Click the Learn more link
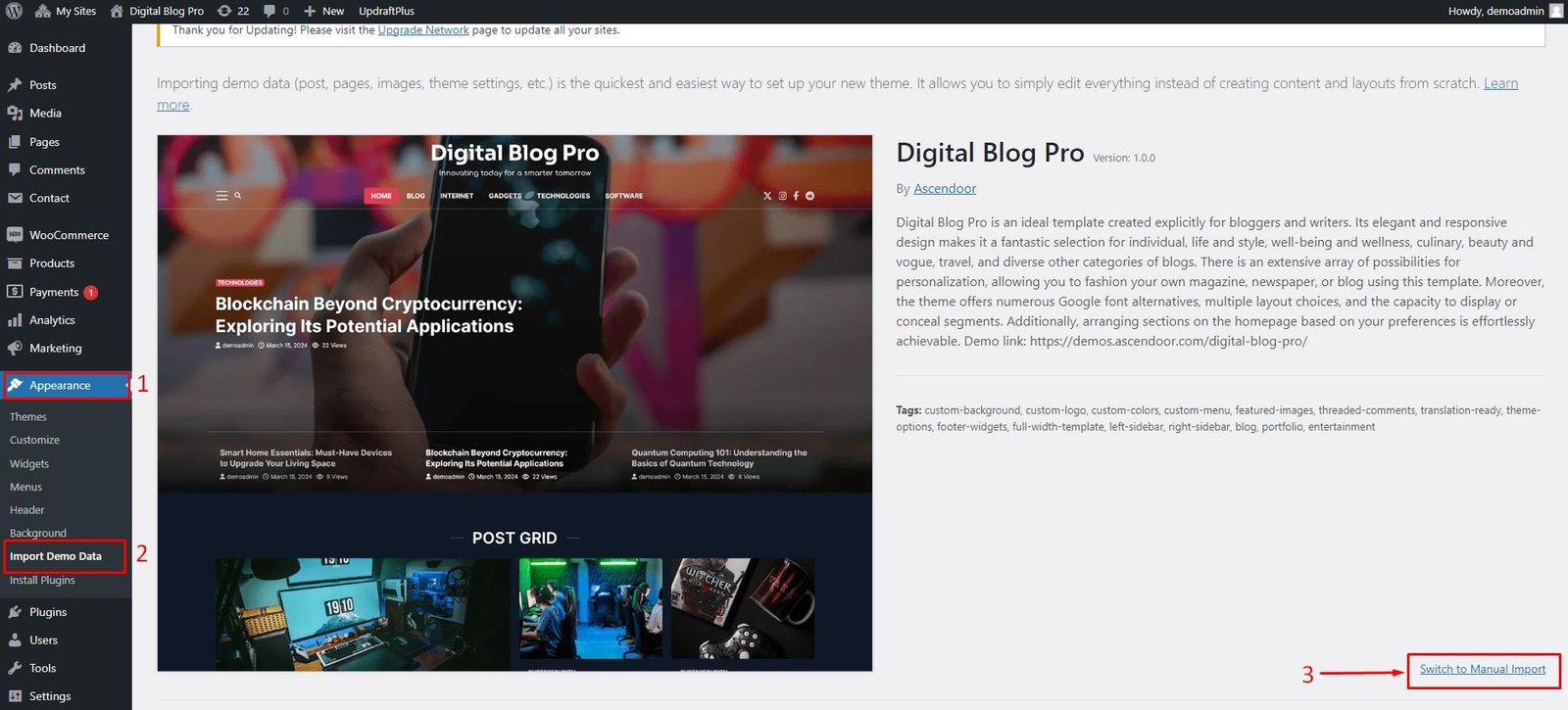 pyautogui.click(x=1500, y=83)
